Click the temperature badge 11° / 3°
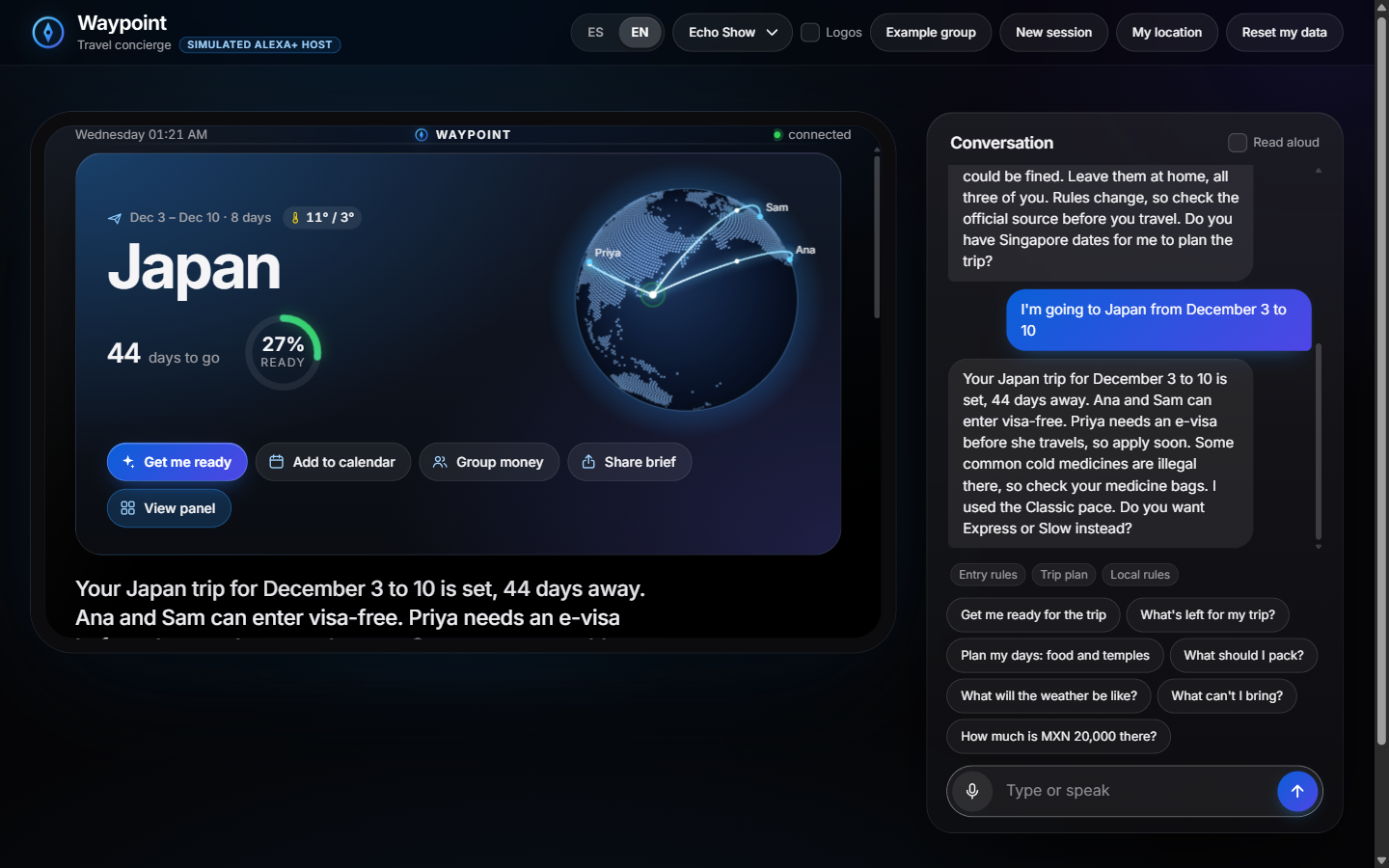 tap(322, 218)
